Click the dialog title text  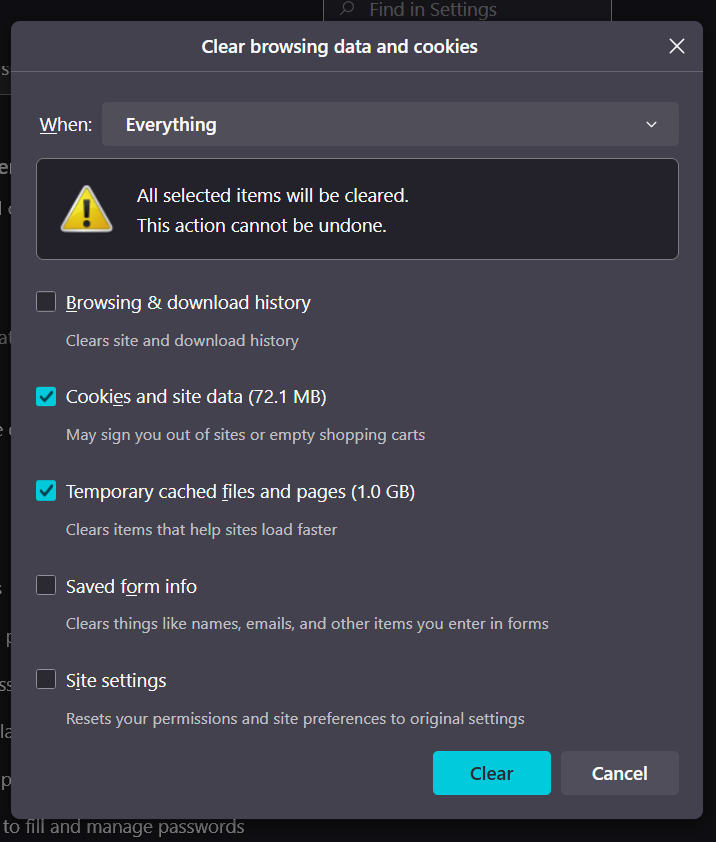tap(340, 46)
